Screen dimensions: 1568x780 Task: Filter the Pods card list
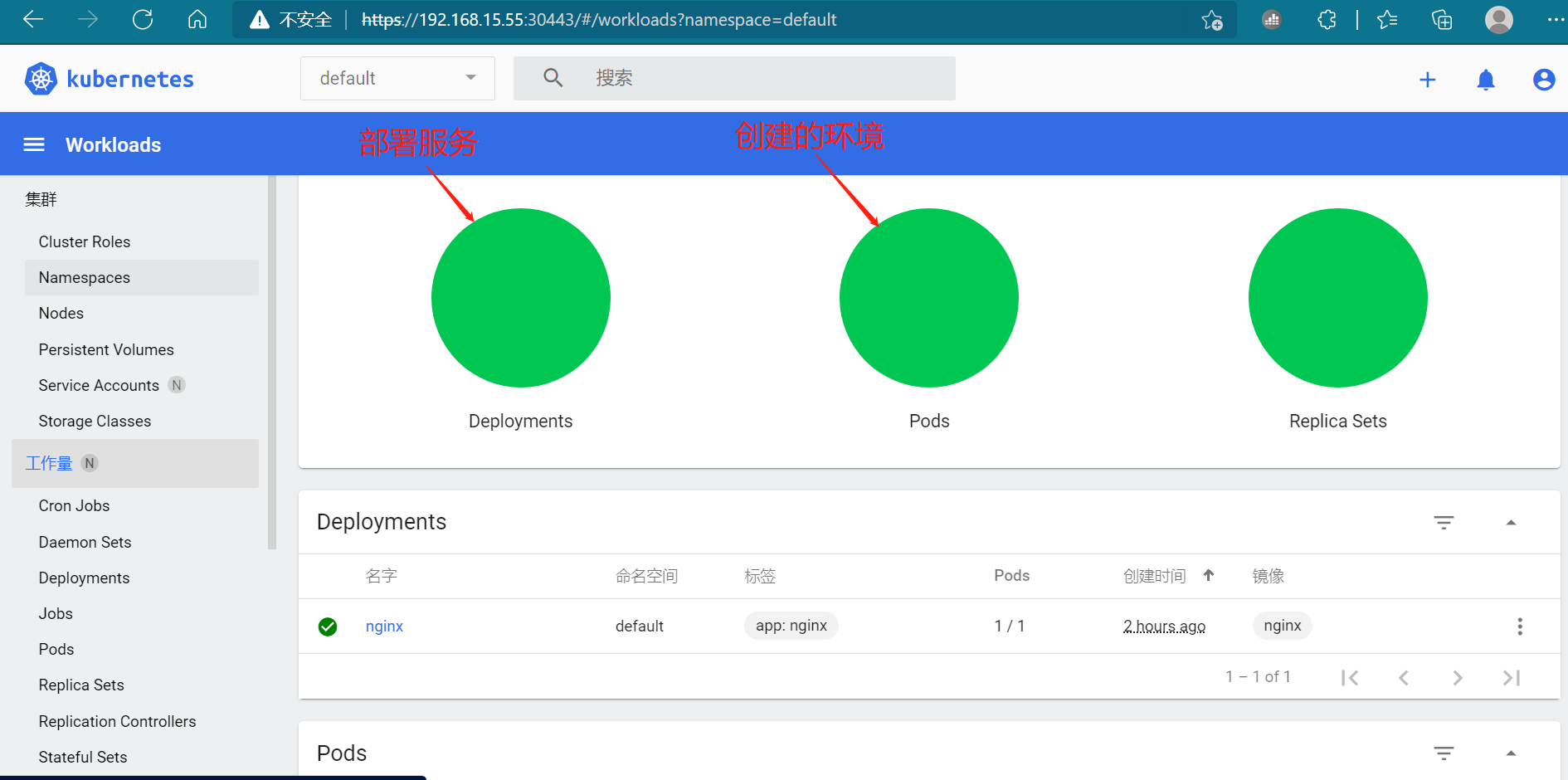pos(1444,753)
